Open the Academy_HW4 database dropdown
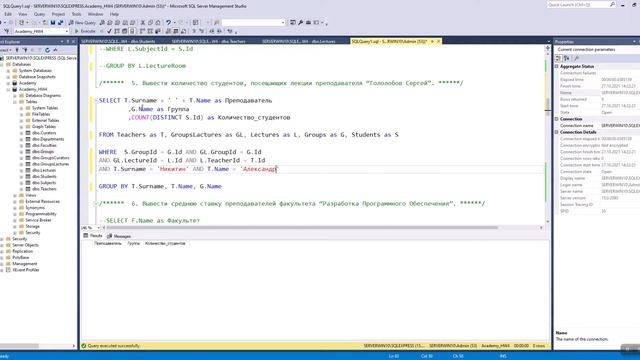640x360 pixels. (x=67, y=31)
